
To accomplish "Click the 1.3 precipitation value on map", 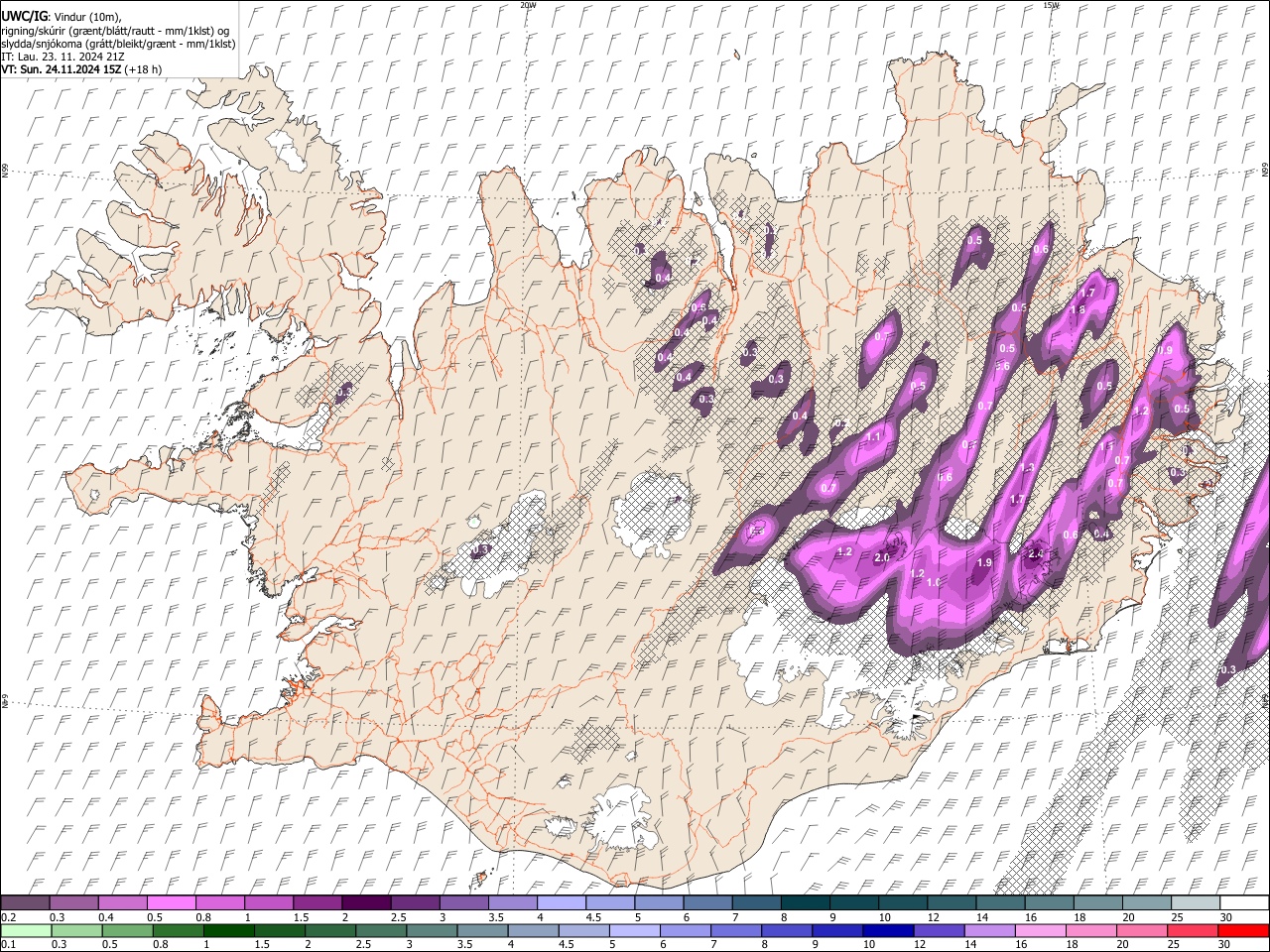I will (1028, 468).
